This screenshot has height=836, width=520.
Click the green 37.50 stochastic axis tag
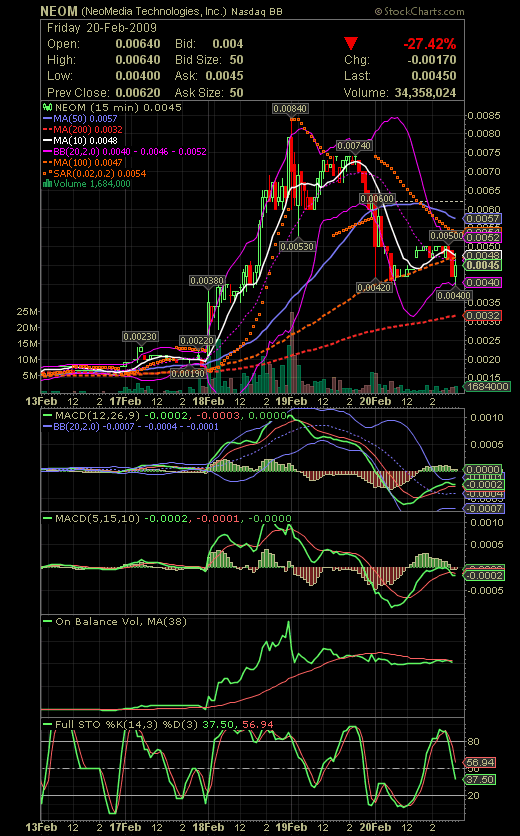click(480, 779)
